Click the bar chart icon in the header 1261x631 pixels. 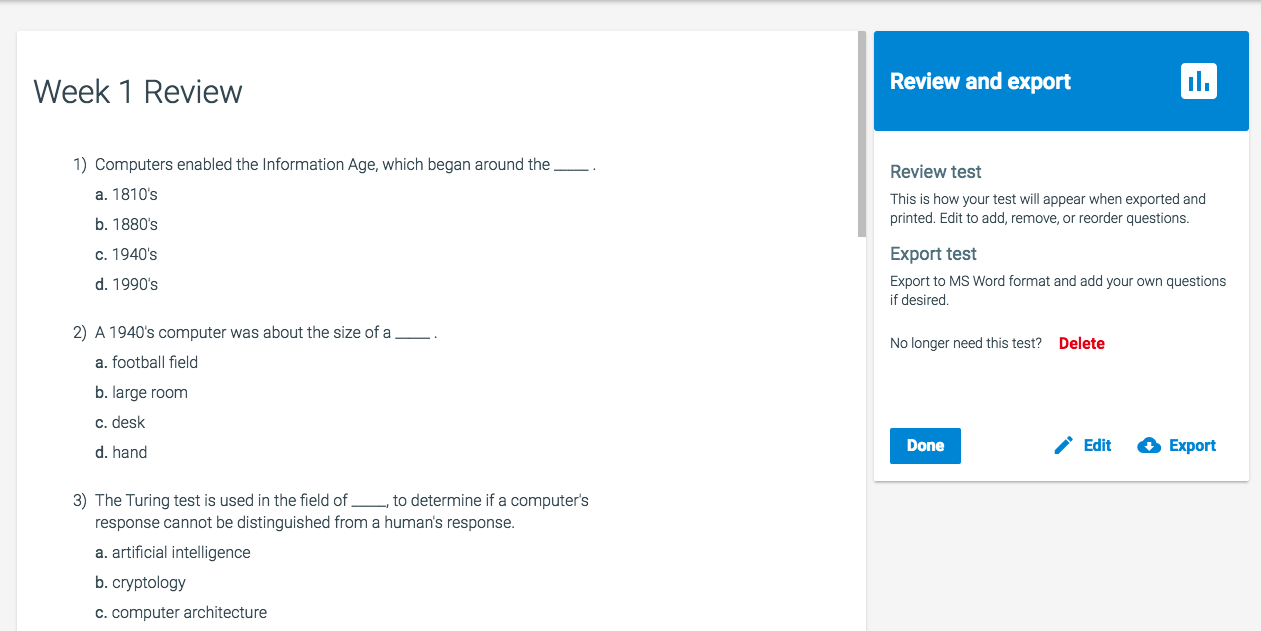pyautogui.click(x=1198, y=81)
